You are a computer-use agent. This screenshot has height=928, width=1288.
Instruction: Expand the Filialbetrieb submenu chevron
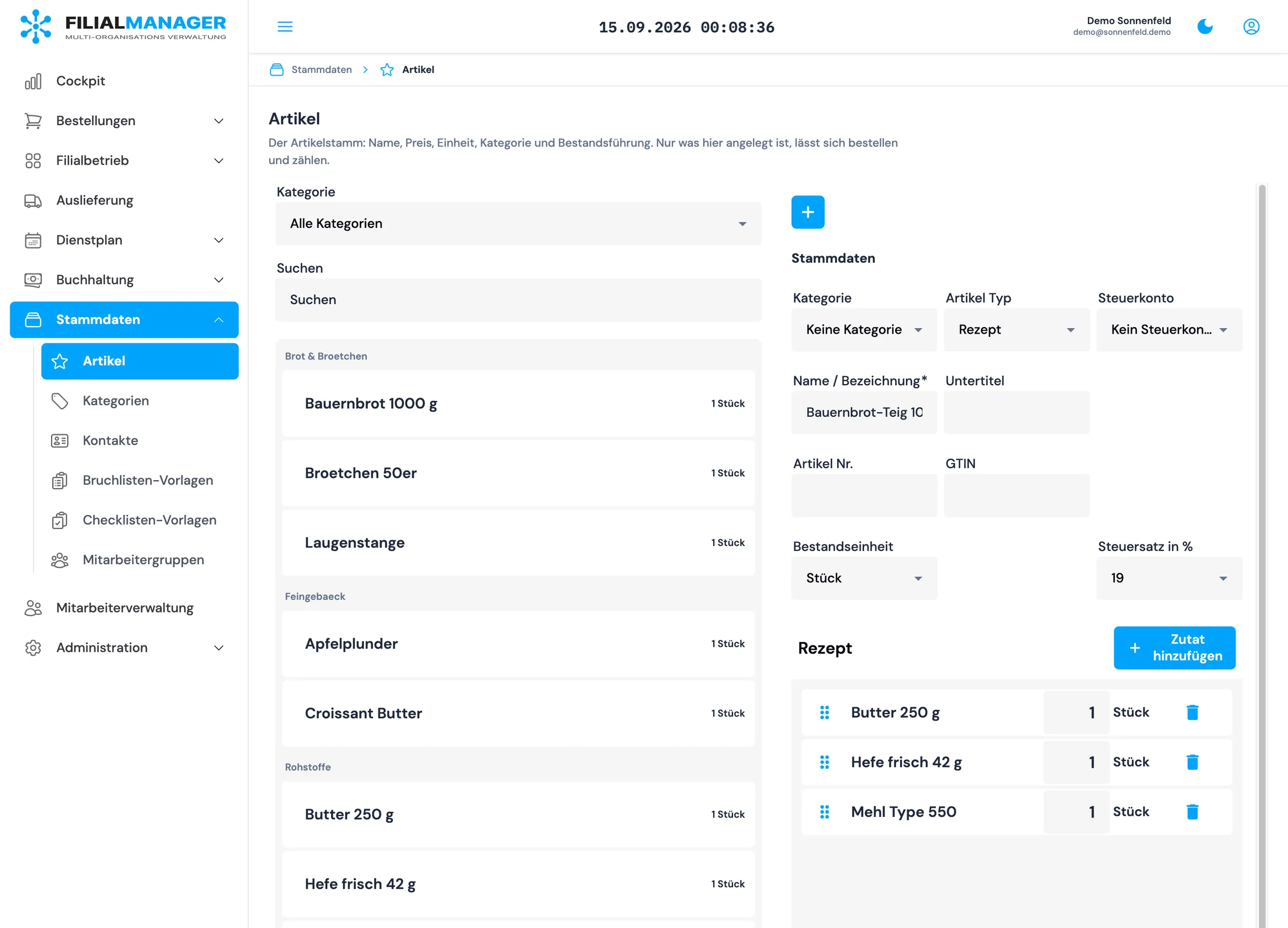tap(218, 160)
